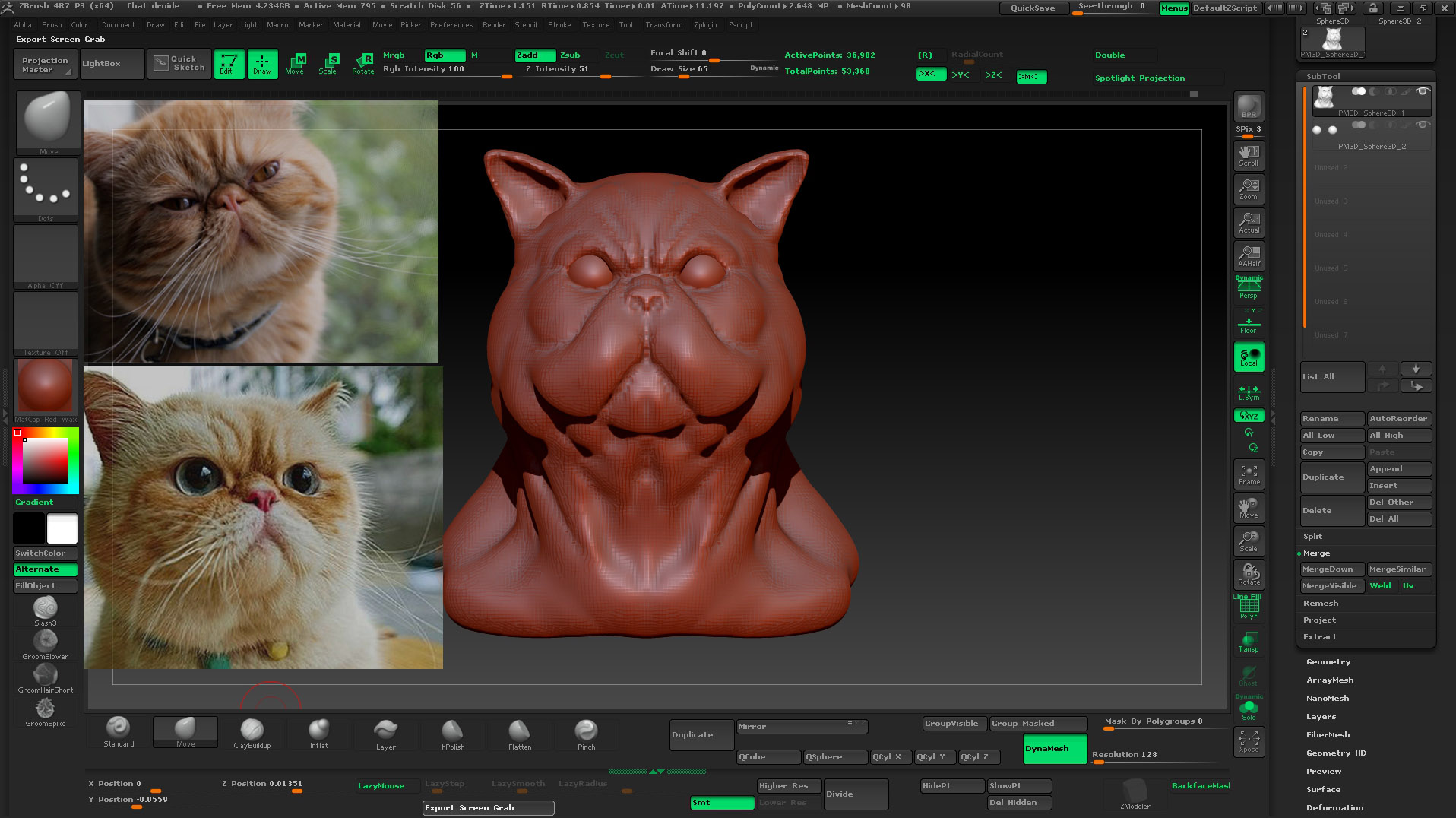
Task: Click the BPR render icon
Action: click(1249, 106)
